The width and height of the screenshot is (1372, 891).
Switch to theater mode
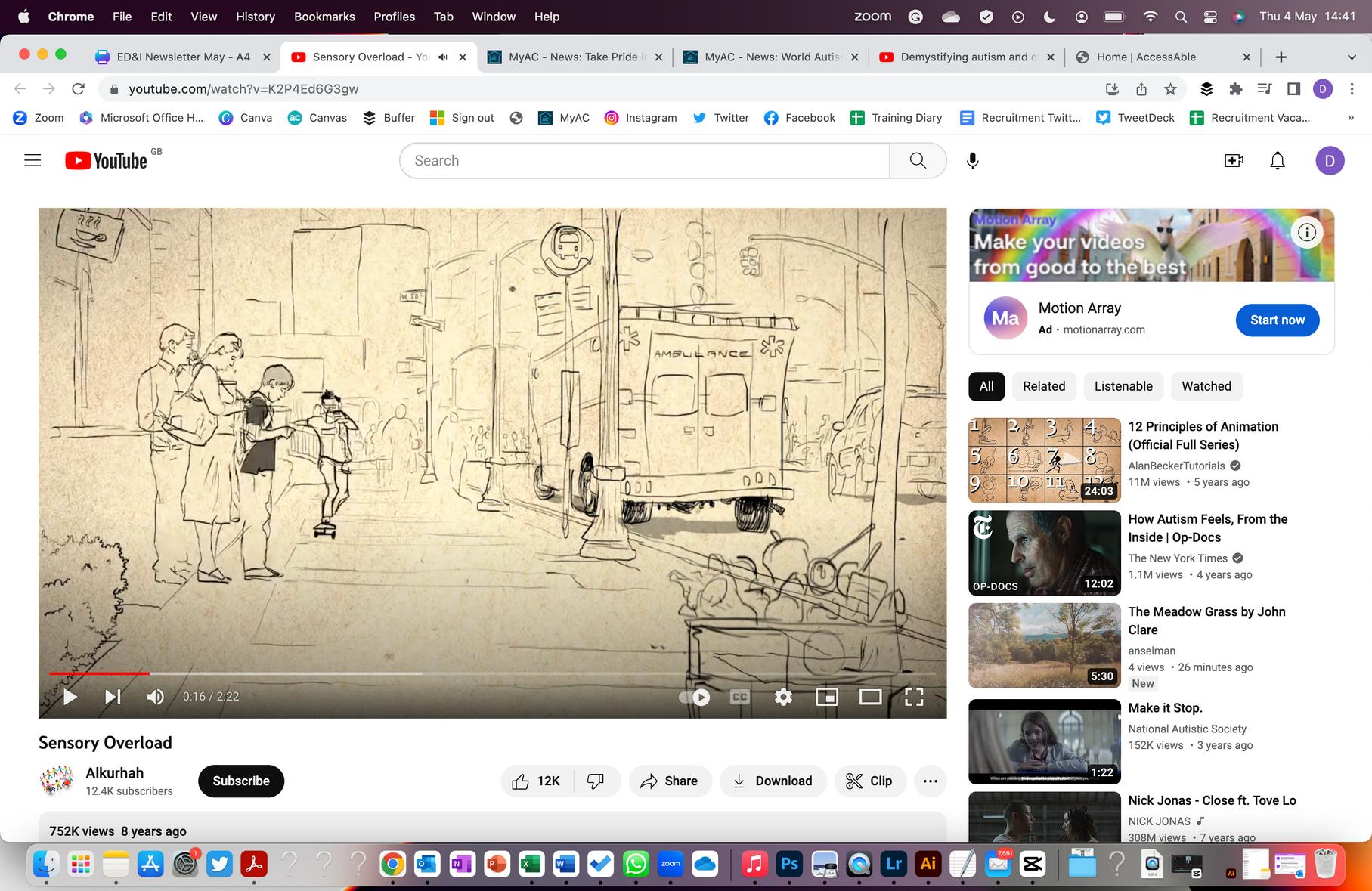tap(871, 697)
